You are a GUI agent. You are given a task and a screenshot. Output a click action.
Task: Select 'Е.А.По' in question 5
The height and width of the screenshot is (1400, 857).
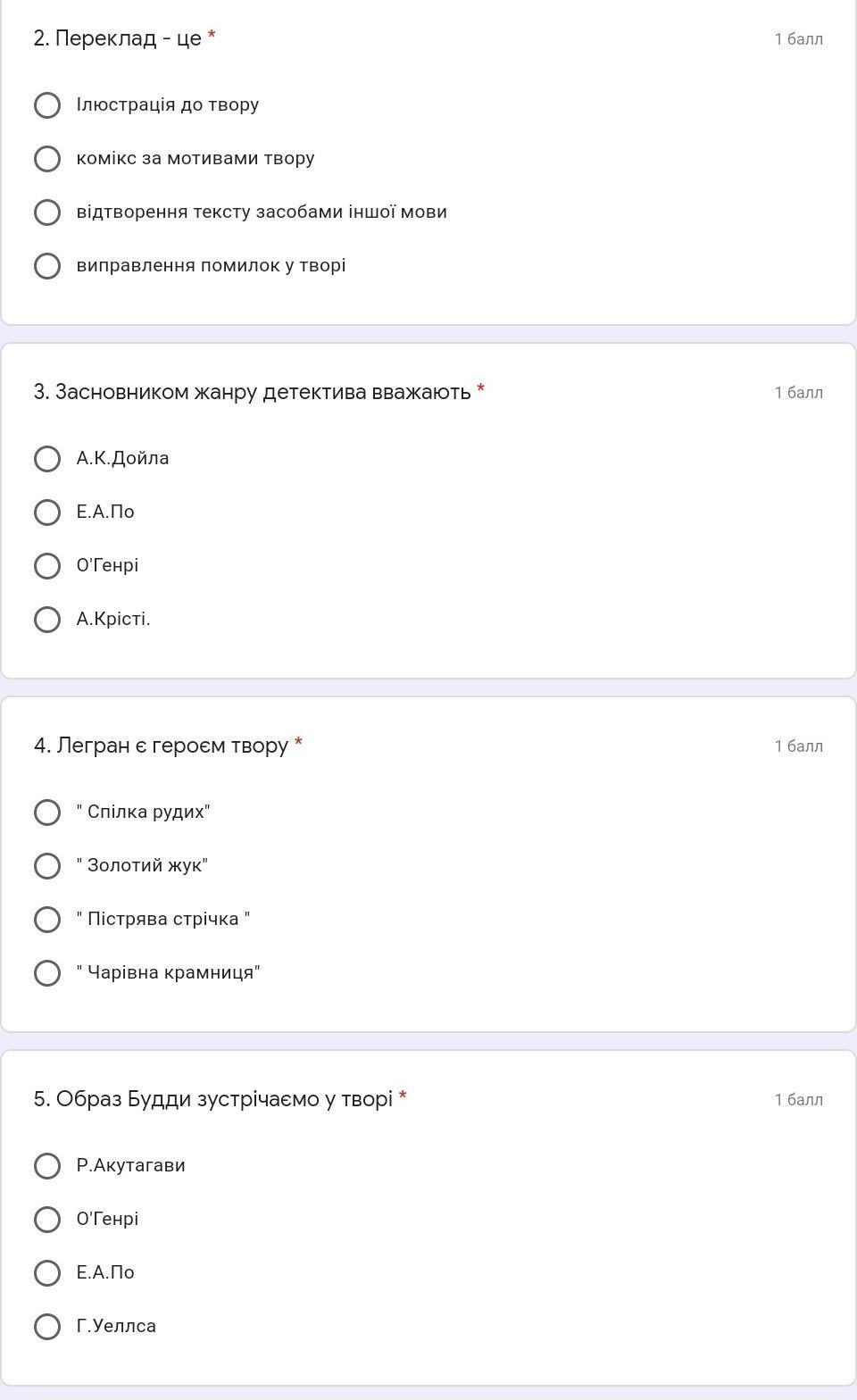point(47,1273)
